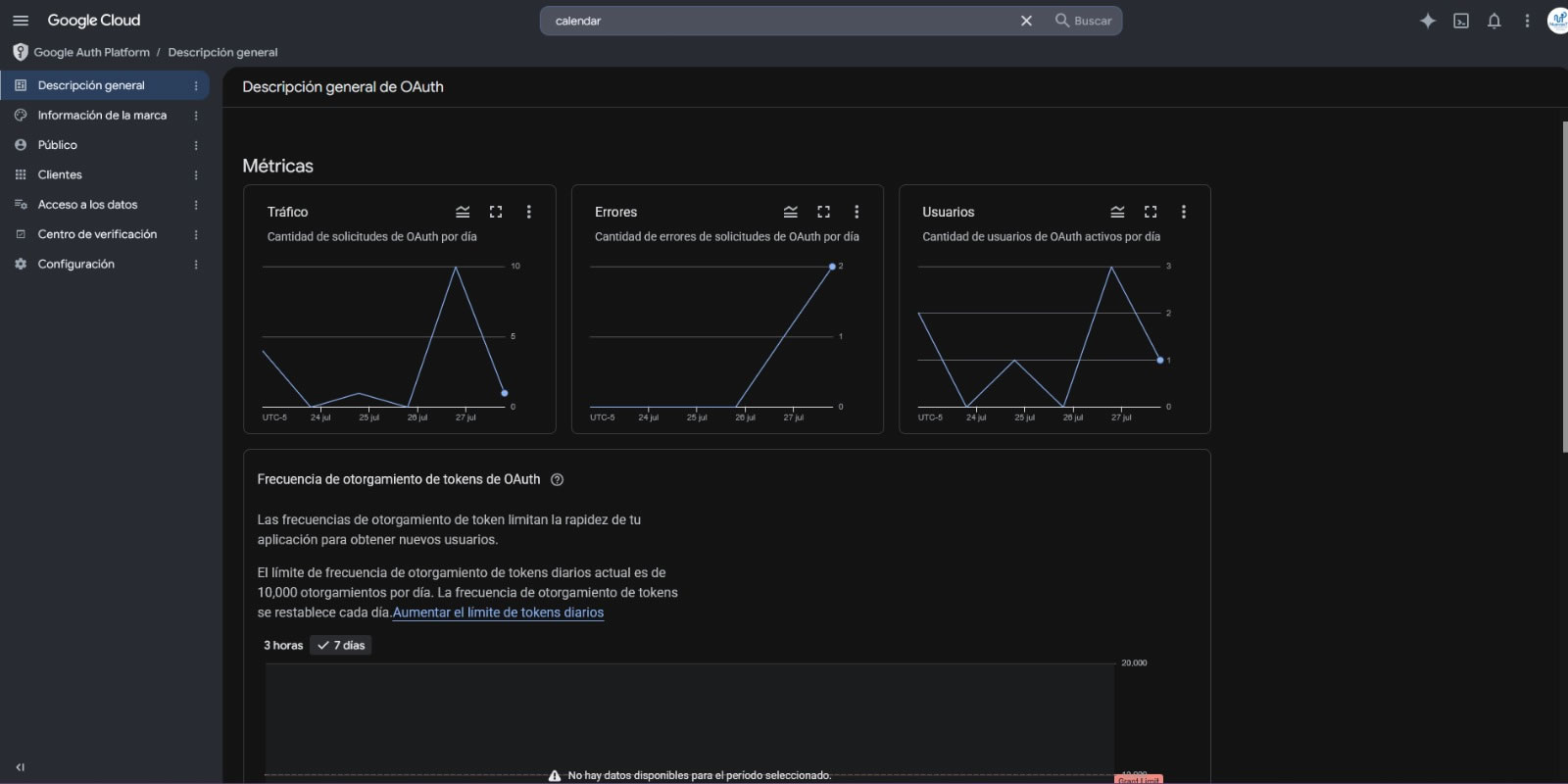1568x784 pixels.
Task: Click the Buscar search button
Action: [1083, 21]
